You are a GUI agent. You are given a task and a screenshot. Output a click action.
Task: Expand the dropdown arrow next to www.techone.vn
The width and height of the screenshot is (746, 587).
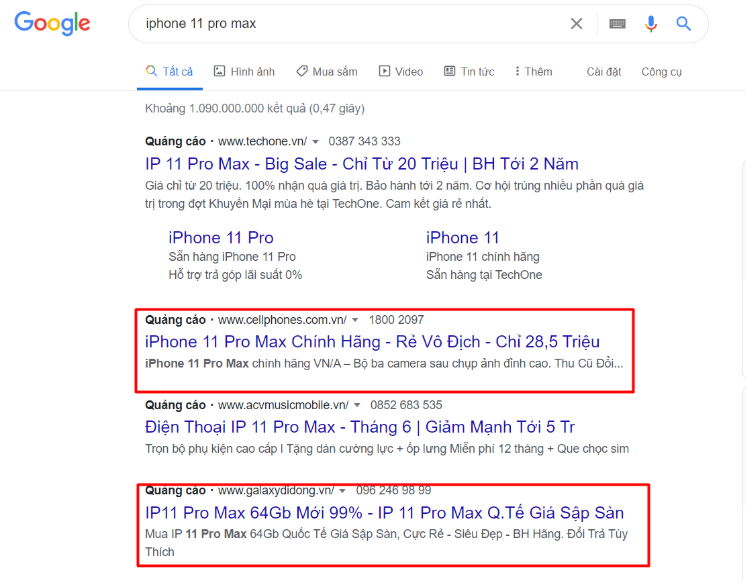pyautogui.click(x=315, y=142)
